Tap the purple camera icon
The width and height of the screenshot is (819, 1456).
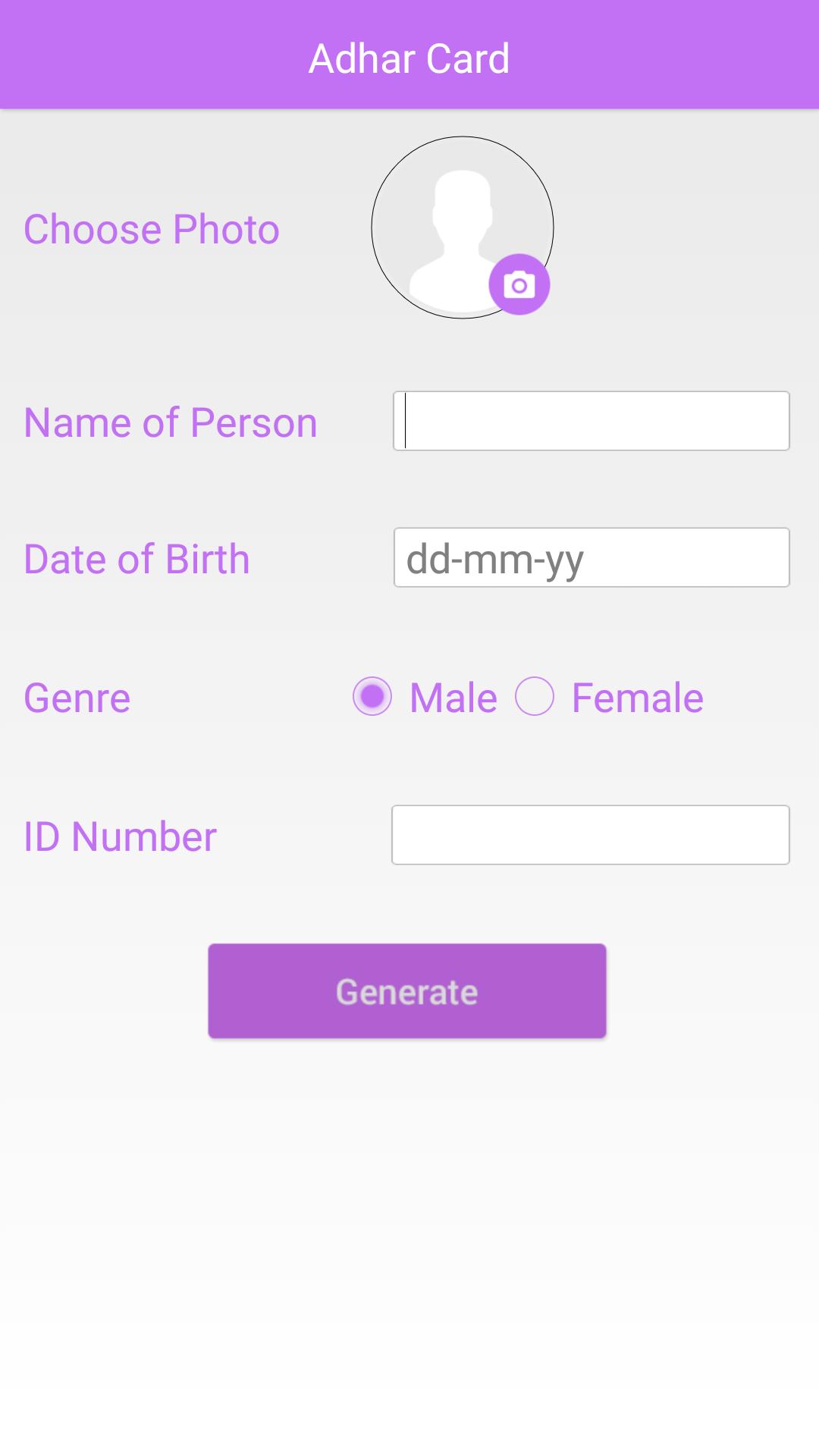[x=519, y=284]
